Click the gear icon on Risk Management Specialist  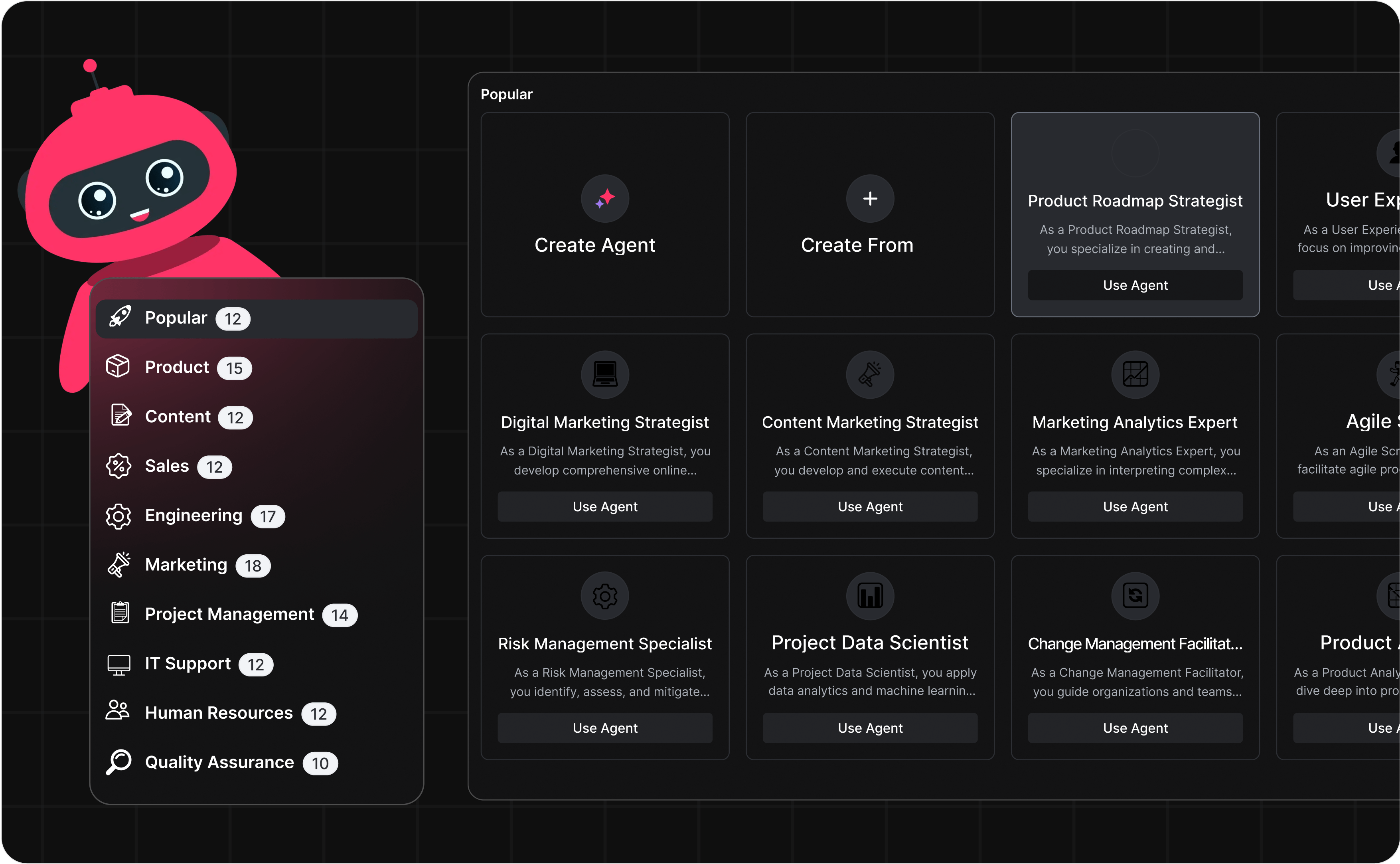point(605,596)
